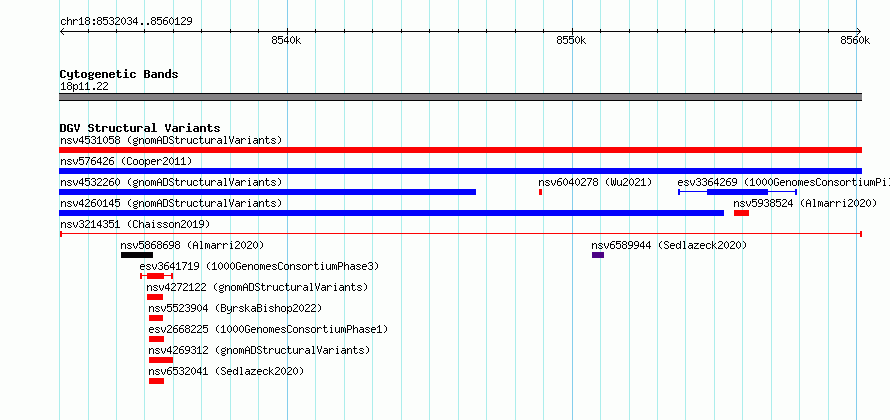Click the chr18:8532034..8560129 coordinate label
Image resolution: width=890 pixels, height=420 pixels.
[x=126, y=22]
